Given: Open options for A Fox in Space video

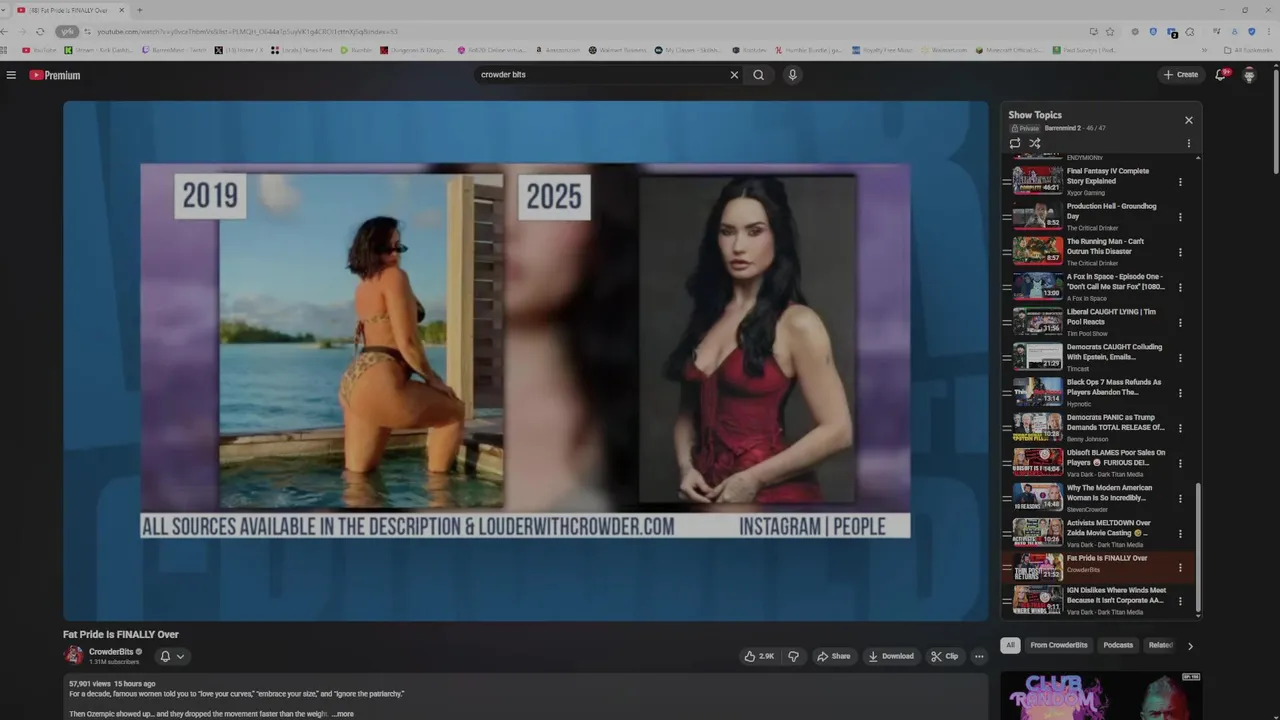Looking at the screenshot, I should 1180,287.
